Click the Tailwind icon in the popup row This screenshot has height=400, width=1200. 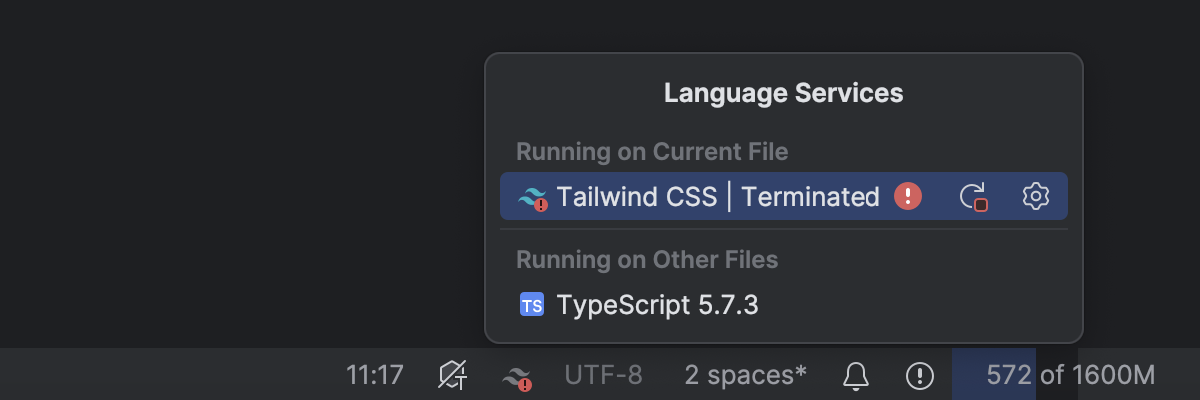pos(533,197)
